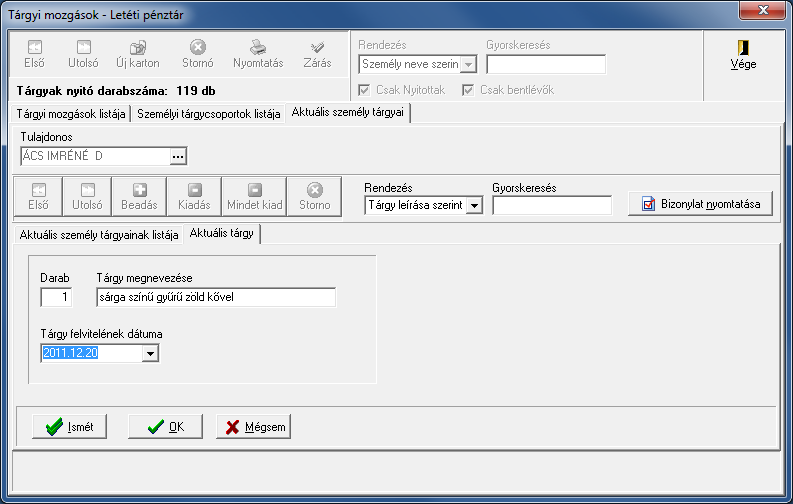This screenshot has width=793, height=504.
Task: Open the Tárgy leírása szerint dropdown
Action: coord(474,205)
